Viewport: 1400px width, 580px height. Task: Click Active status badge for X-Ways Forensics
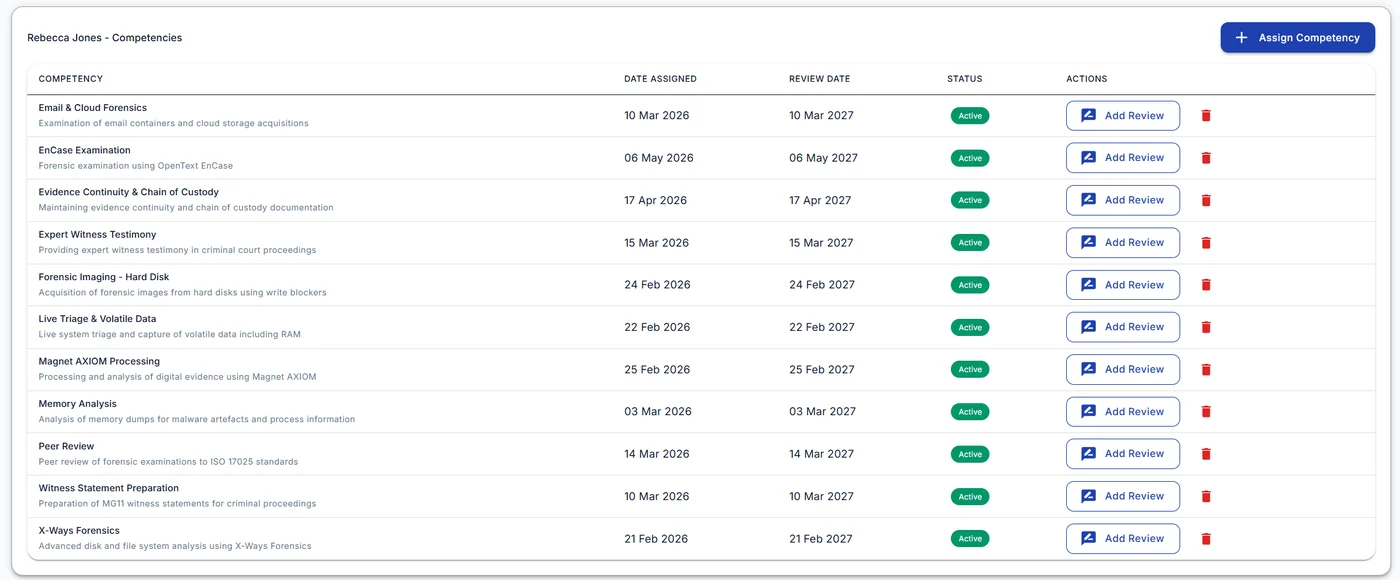pos(970,538)
